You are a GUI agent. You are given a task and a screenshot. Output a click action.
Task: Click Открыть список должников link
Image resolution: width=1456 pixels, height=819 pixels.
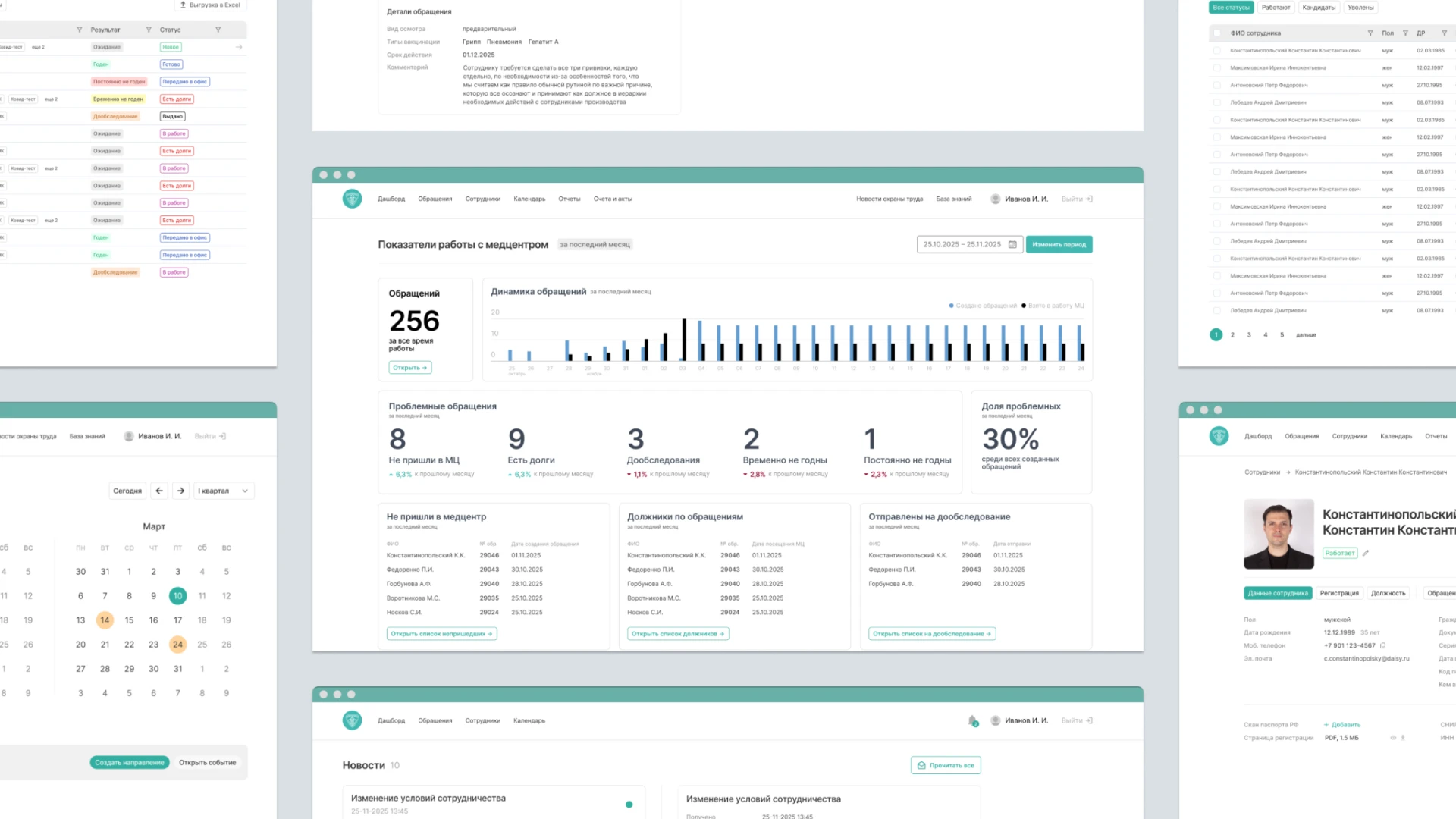pyautogui.click(x=678, y=634)
